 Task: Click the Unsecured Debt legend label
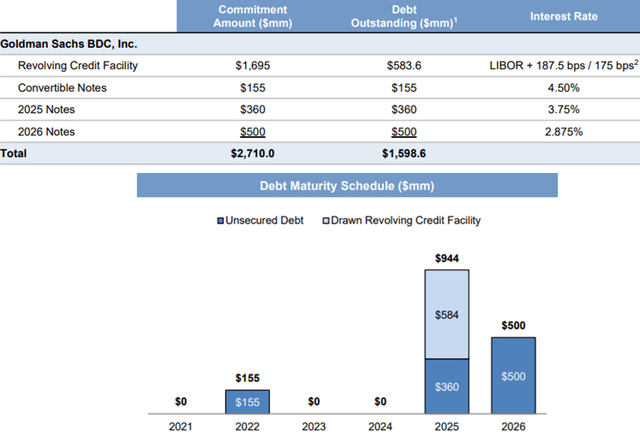(264, 220)
